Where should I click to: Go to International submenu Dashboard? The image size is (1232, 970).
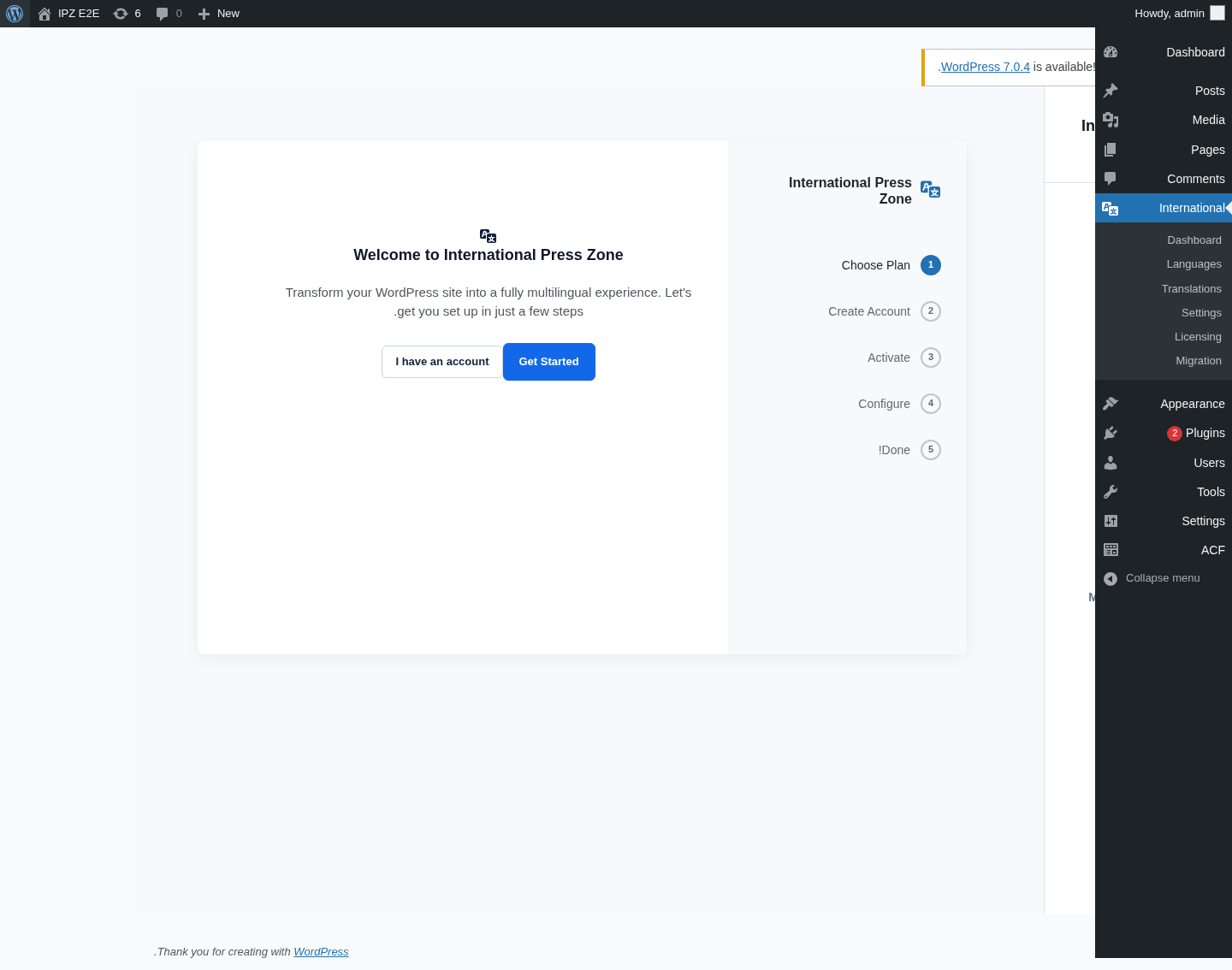[x=1194, y=240]
